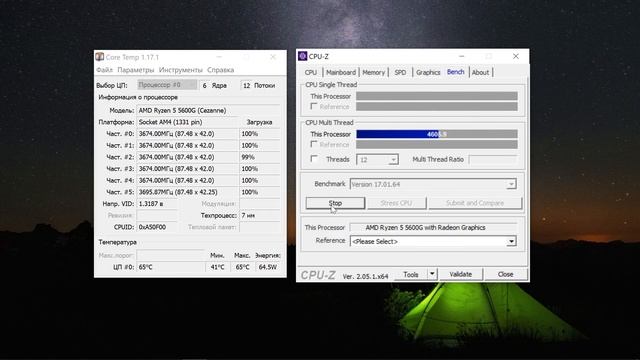The width and height of the screenshot is (640, 360).
Task: Close the CPU-Z window
Action: pyautogui.click(x=516, y=56)
